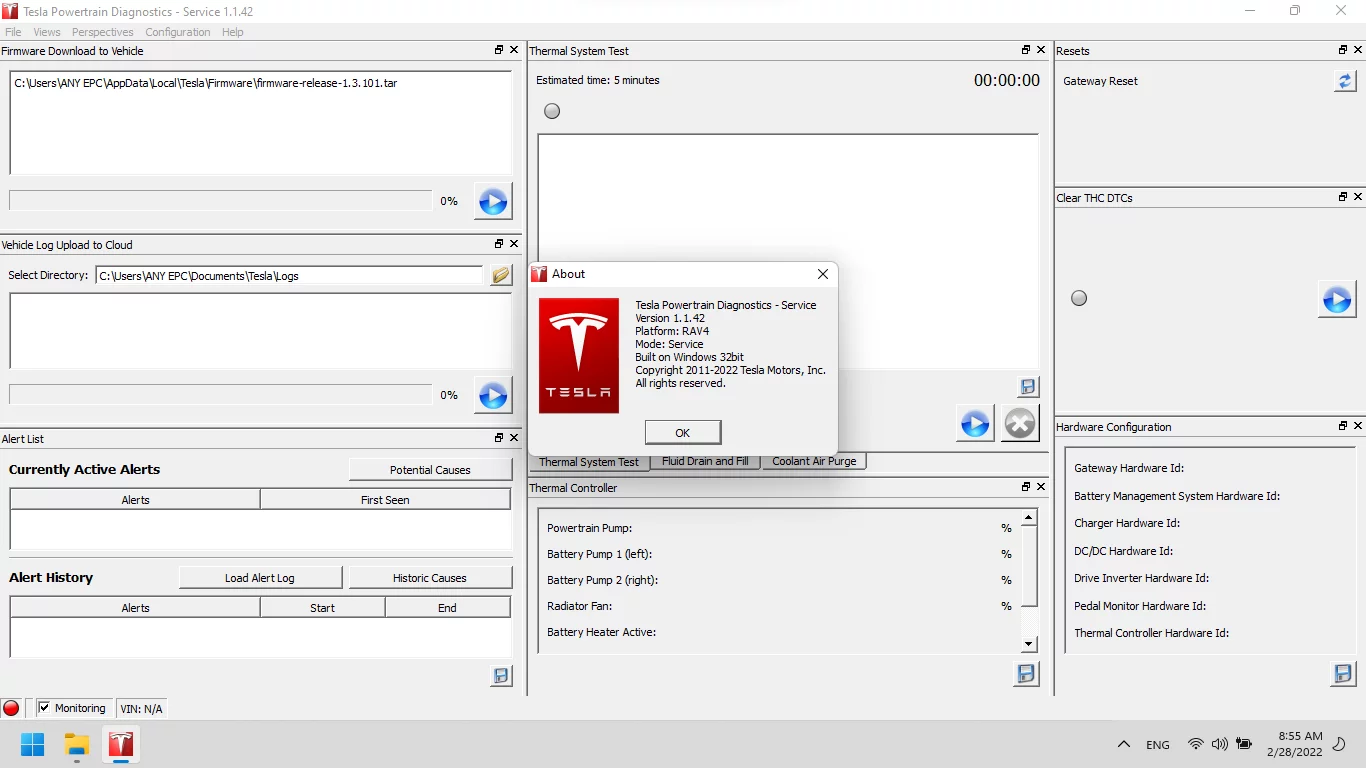Start the vehicle log upload to cloud
1368x770 pixels.
click(492, 395)
